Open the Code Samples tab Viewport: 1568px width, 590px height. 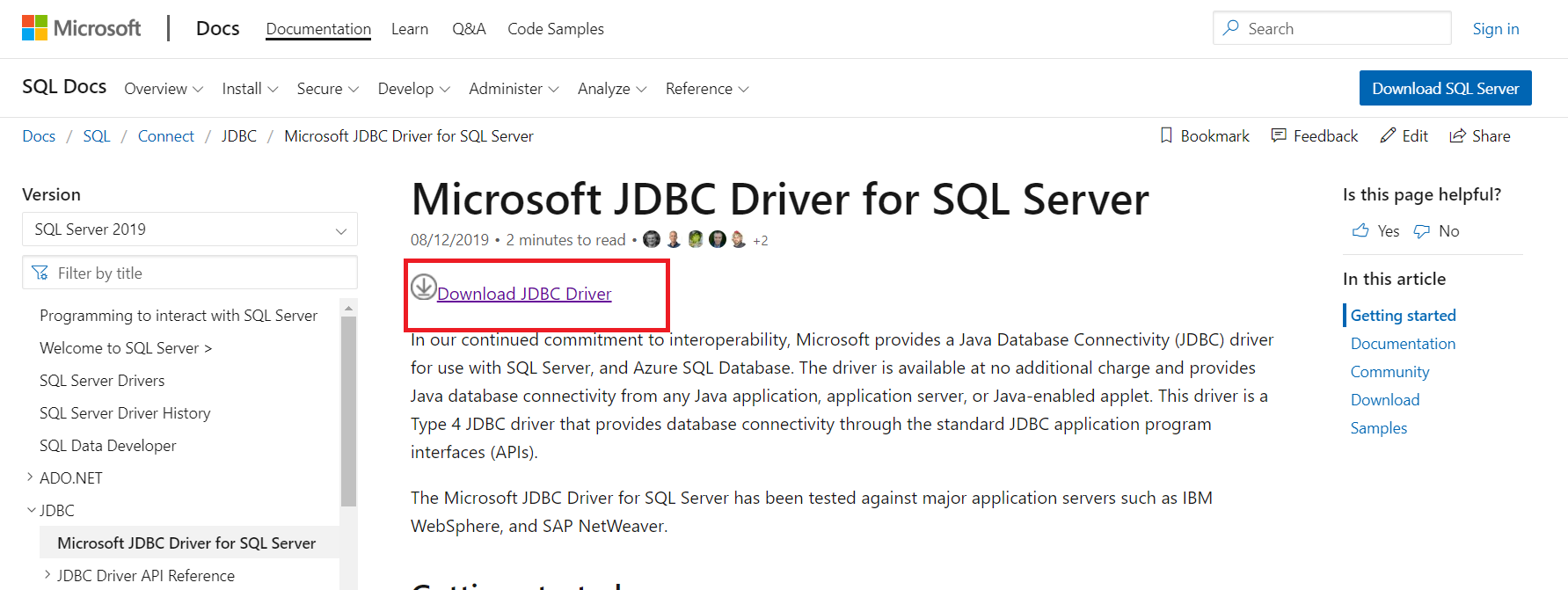[556, 29]
